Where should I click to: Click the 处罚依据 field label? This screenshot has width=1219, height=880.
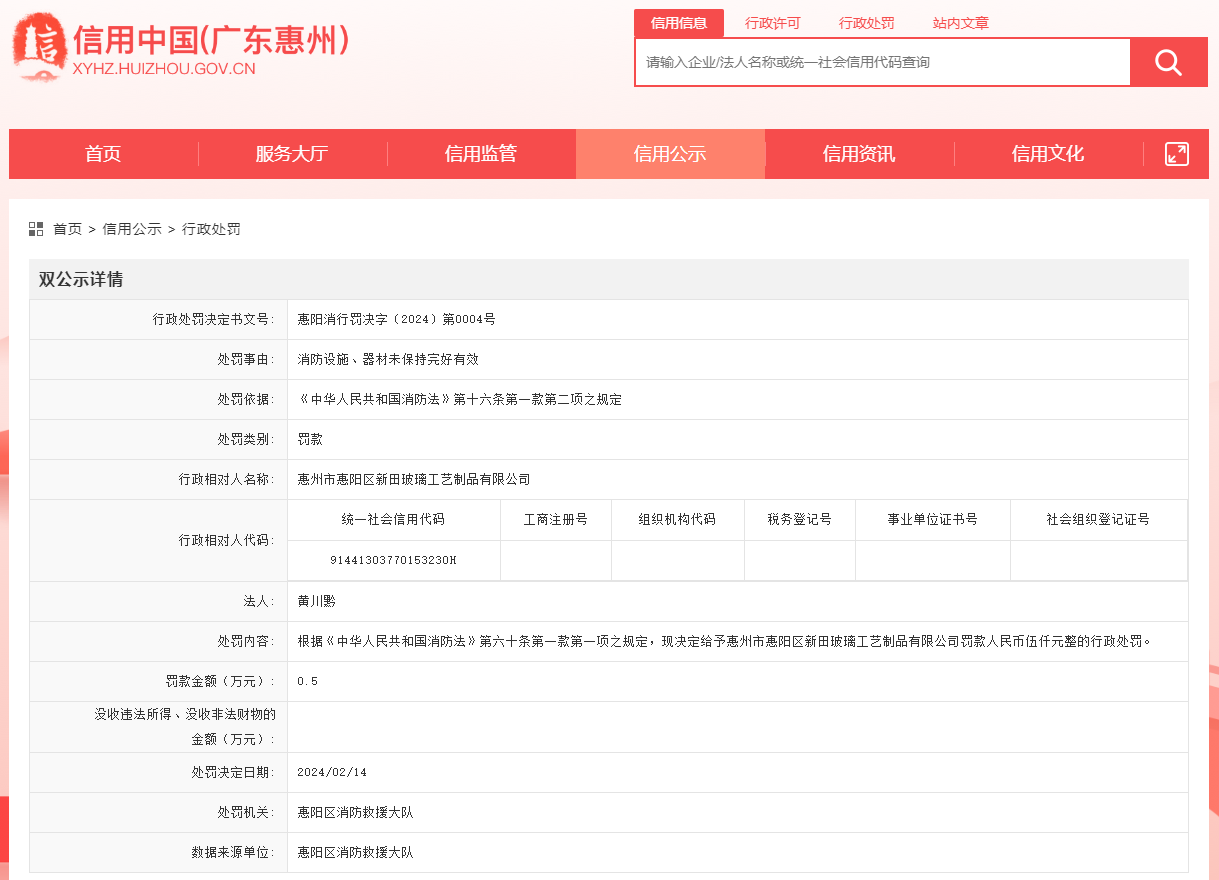tap(245, 399)
